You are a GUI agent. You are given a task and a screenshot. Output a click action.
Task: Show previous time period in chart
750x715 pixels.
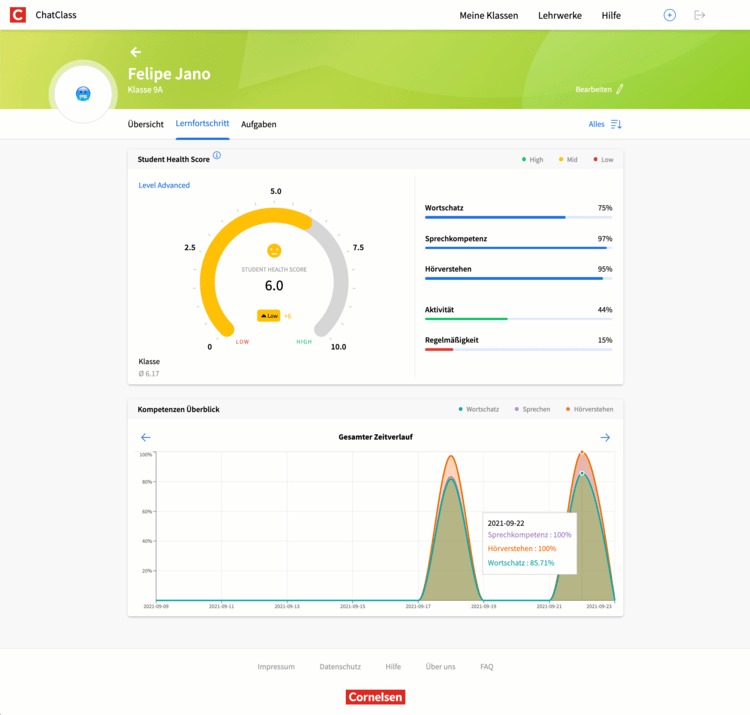[x=146, y=438]
